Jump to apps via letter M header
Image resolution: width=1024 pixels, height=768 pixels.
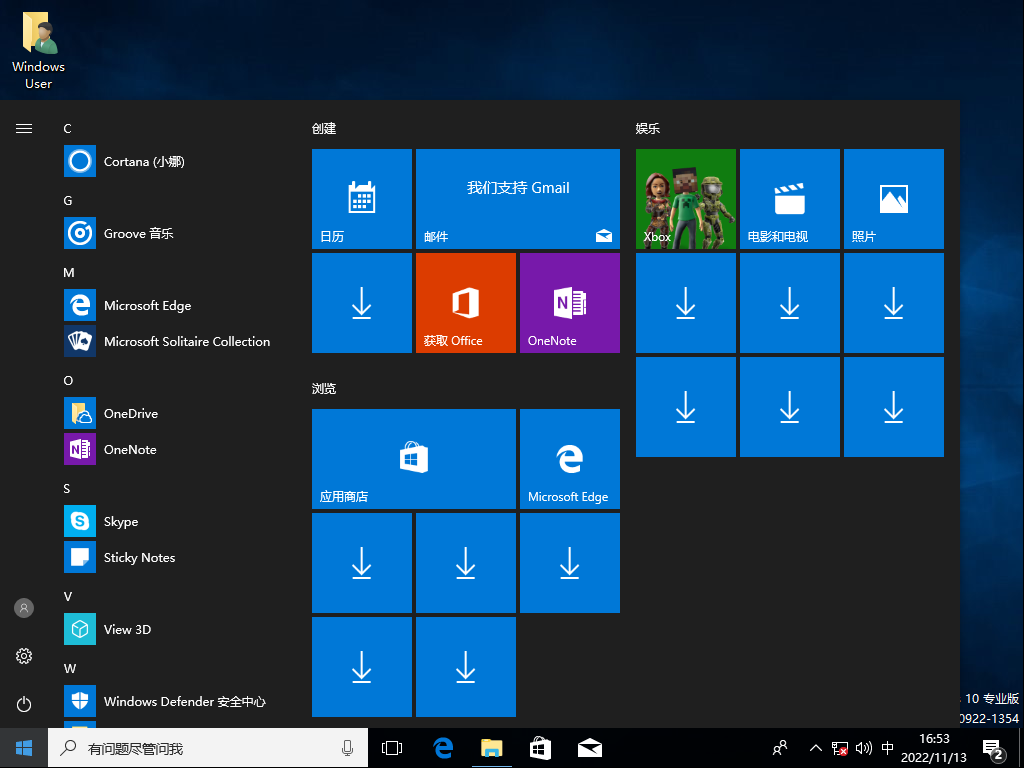[x=69, y=272]
